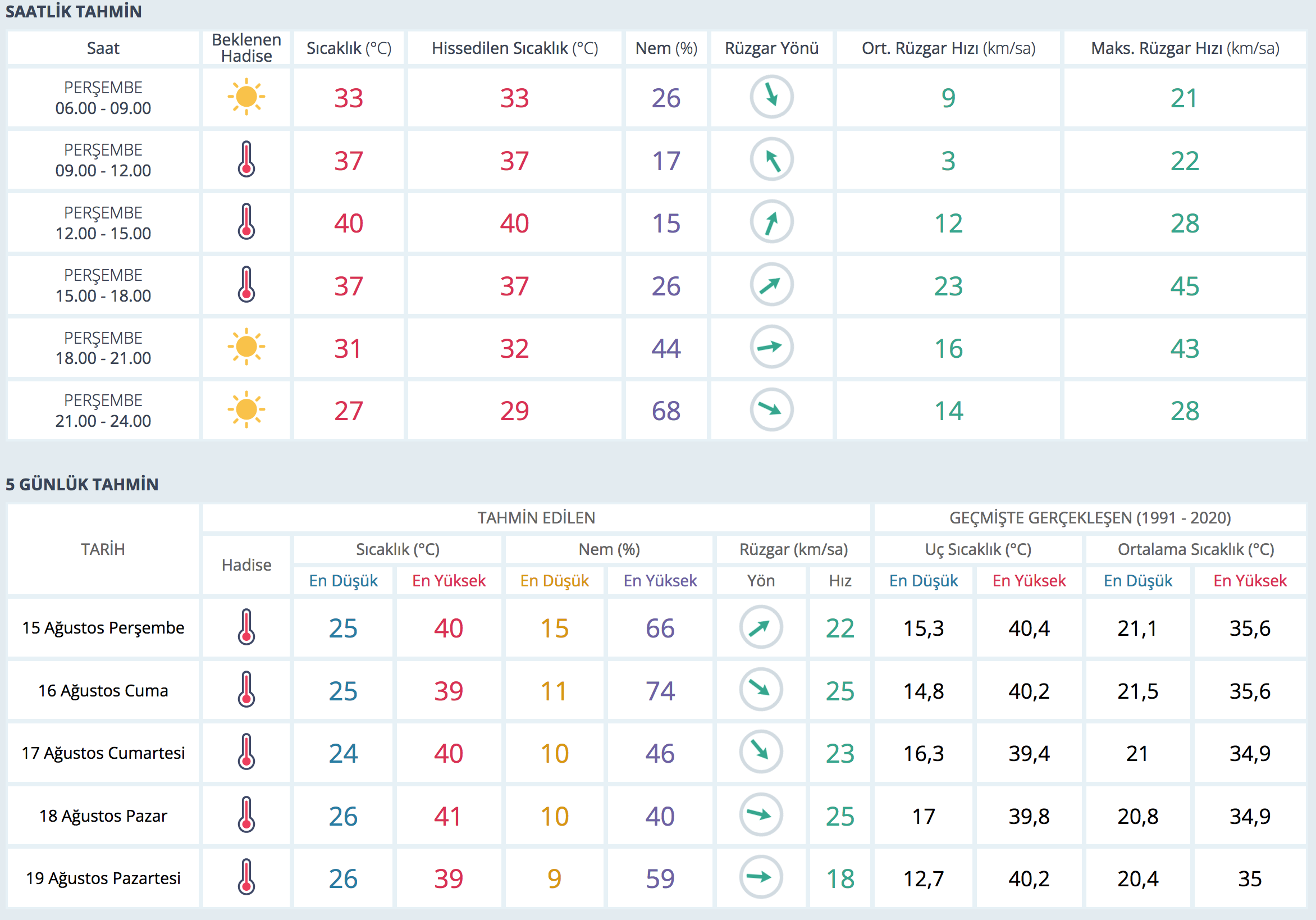Click wind direction icon for 18.00 - 21.00
Screen dimensions: 1316x920
(771, 347)
